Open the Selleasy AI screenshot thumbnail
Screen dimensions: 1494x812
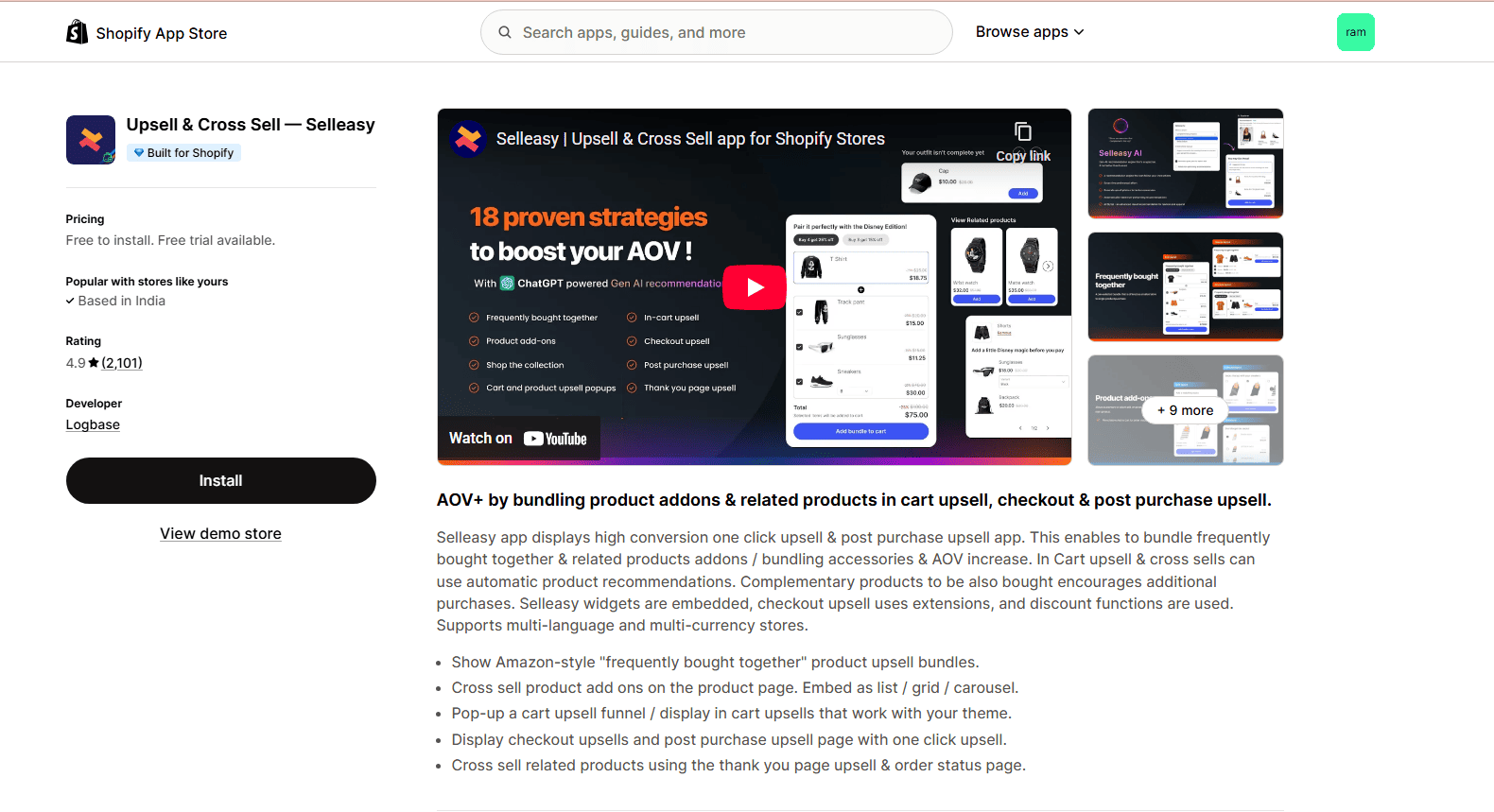[1186, 164]
